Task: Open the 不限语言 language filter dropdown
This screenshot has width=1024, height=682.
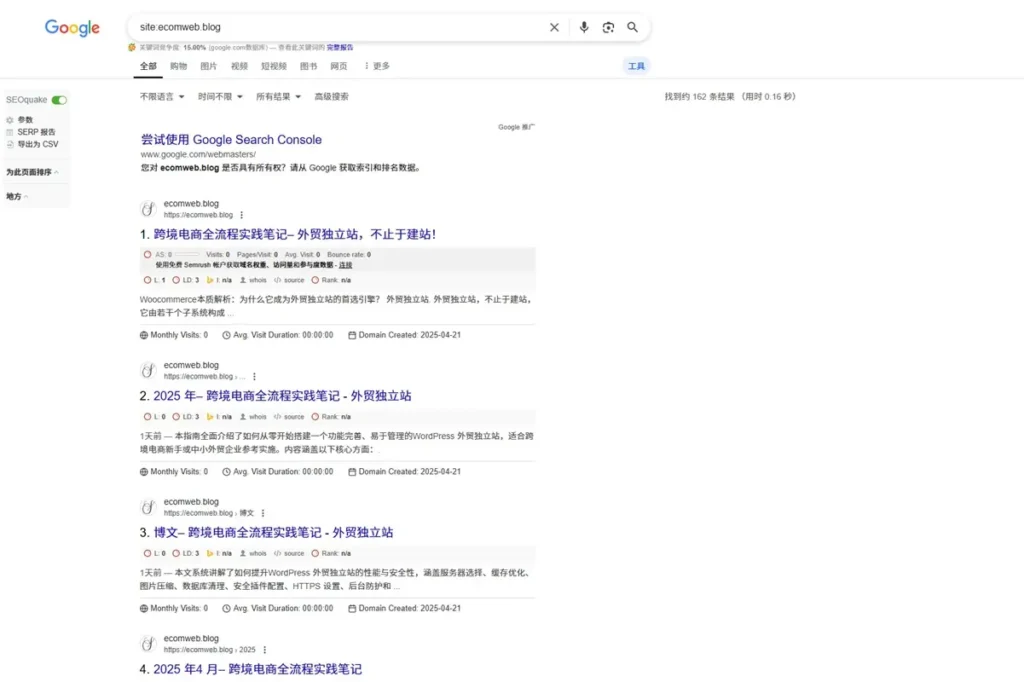Action: 162,96
